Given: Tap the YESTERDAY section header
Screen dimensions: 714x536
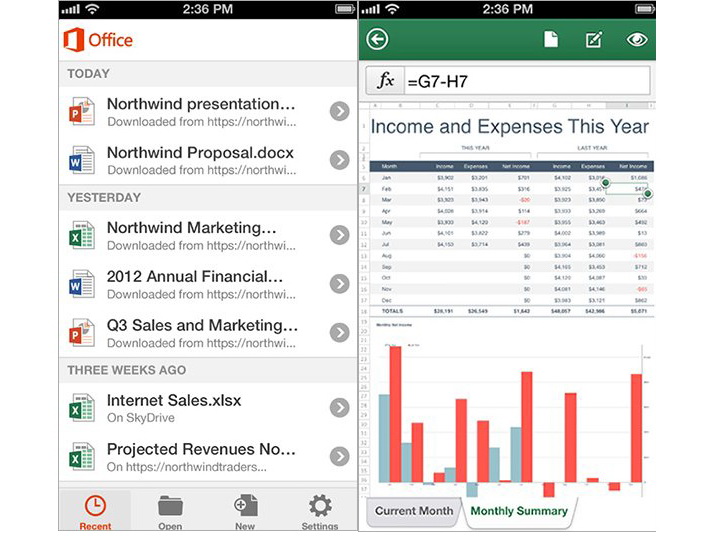Looking at the screenshot, I should click(x=104, y=198).
